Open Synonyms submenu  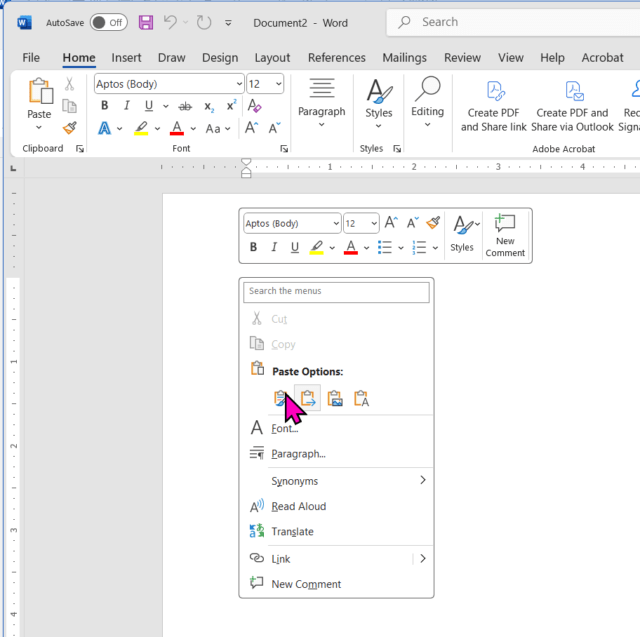pos(336,480)
